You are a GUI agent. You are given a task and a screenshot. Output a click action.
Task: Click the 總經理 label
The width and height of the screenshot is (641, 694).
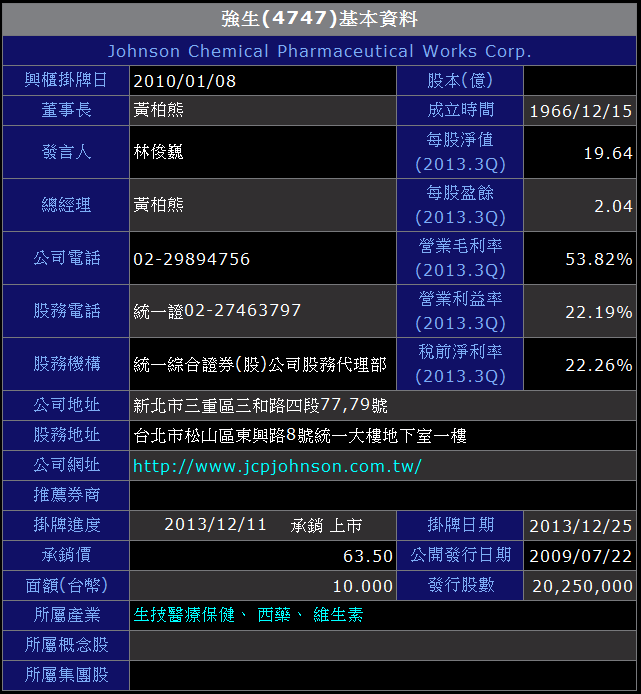pyautogui.click(x=66, y=205)
